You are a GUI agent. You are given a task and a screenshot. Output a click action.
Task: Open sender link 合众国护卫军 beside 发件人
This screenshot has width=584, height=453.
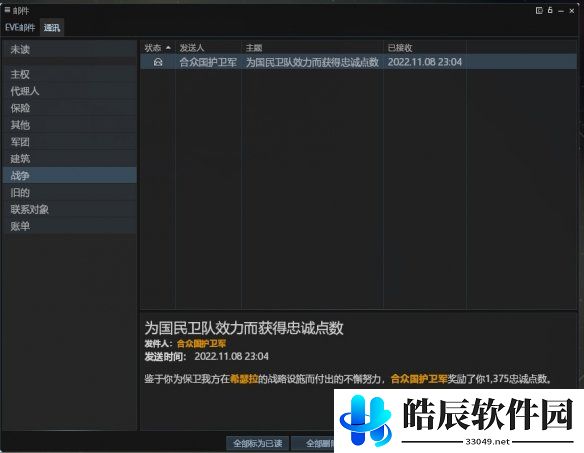pos(201,343)
